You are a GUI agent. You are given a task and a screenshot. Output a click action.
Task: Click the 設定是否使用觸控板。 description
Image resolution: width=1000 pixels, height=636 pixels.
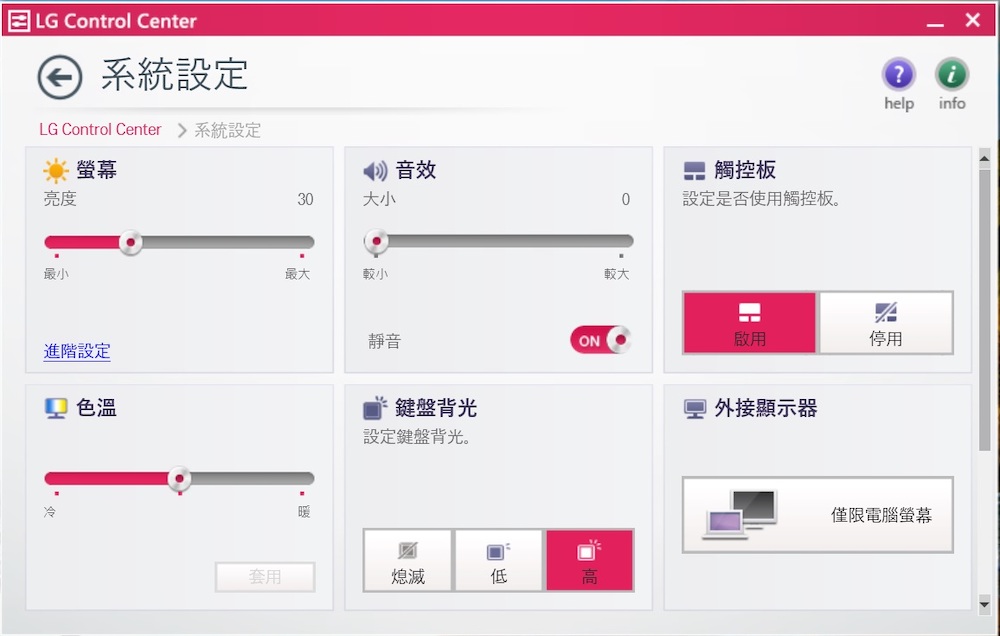pyautogui.click(x=761, y=199)
